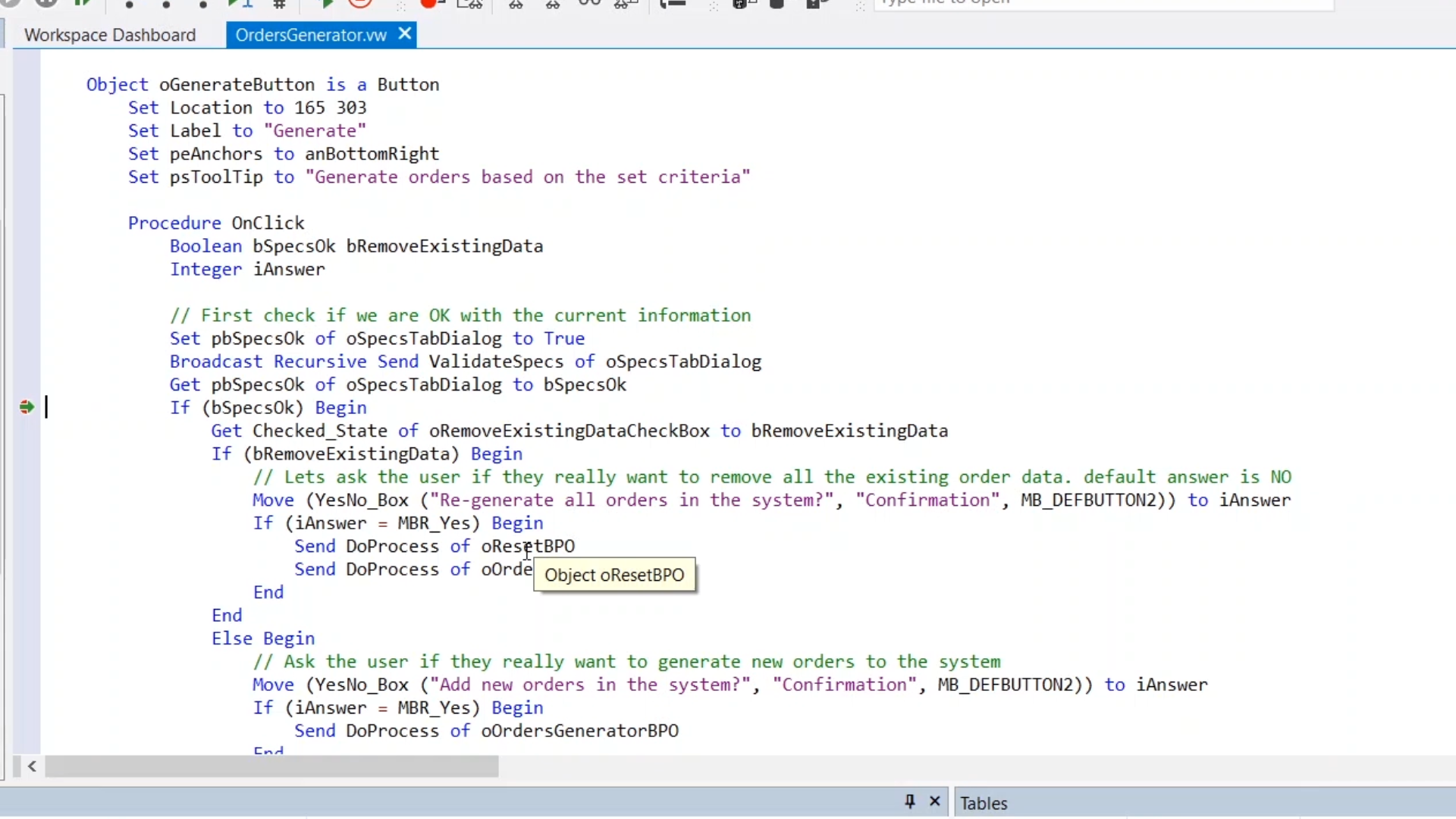The height and width of the screenshot is (819, 1456).
Task: Click the execution arrow marker in gutter
Action: [x=27, y=407]
